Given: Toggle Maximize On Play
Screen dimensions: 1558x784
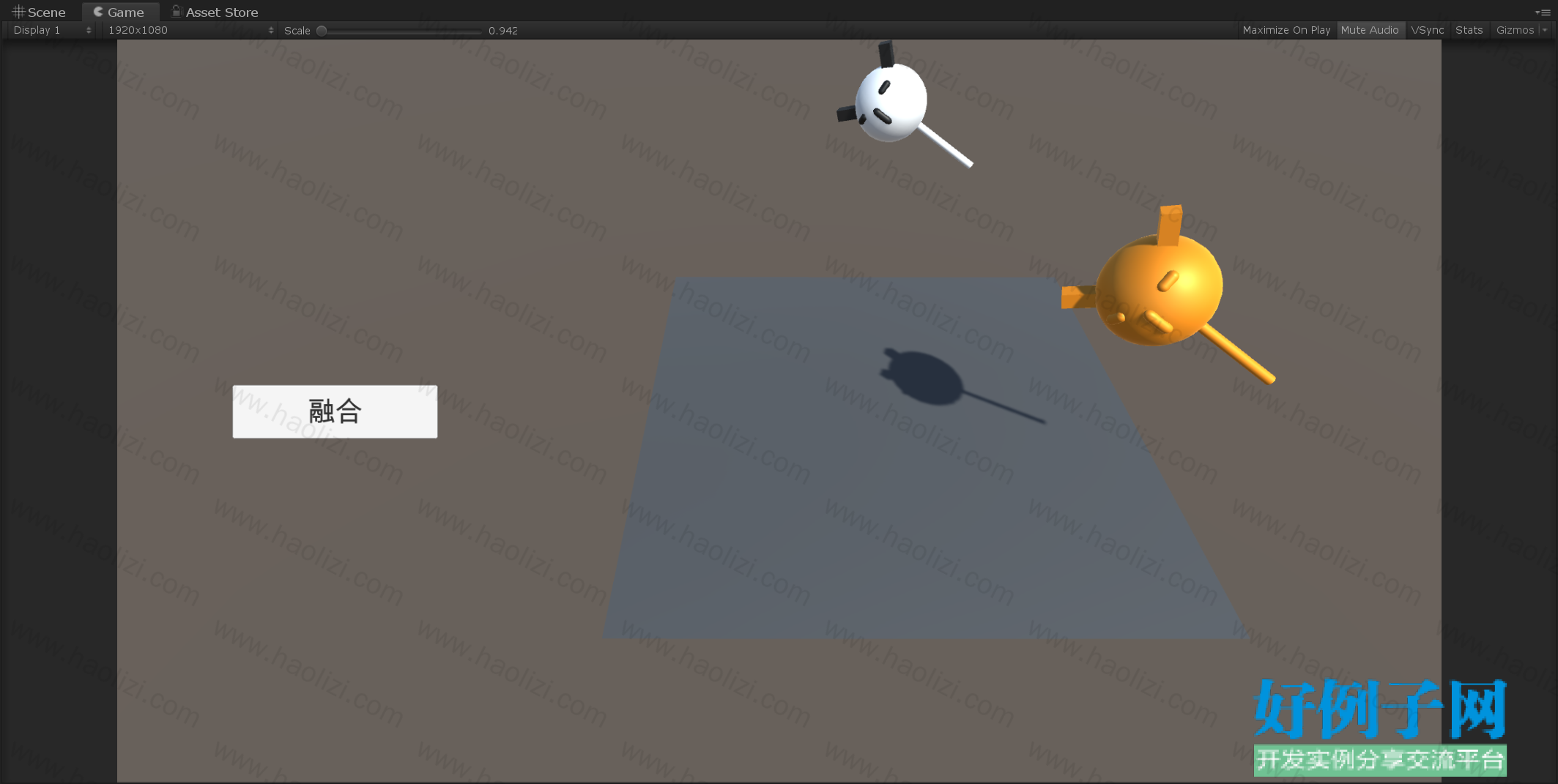Looking at the screenshot, I should (1286, 30).
